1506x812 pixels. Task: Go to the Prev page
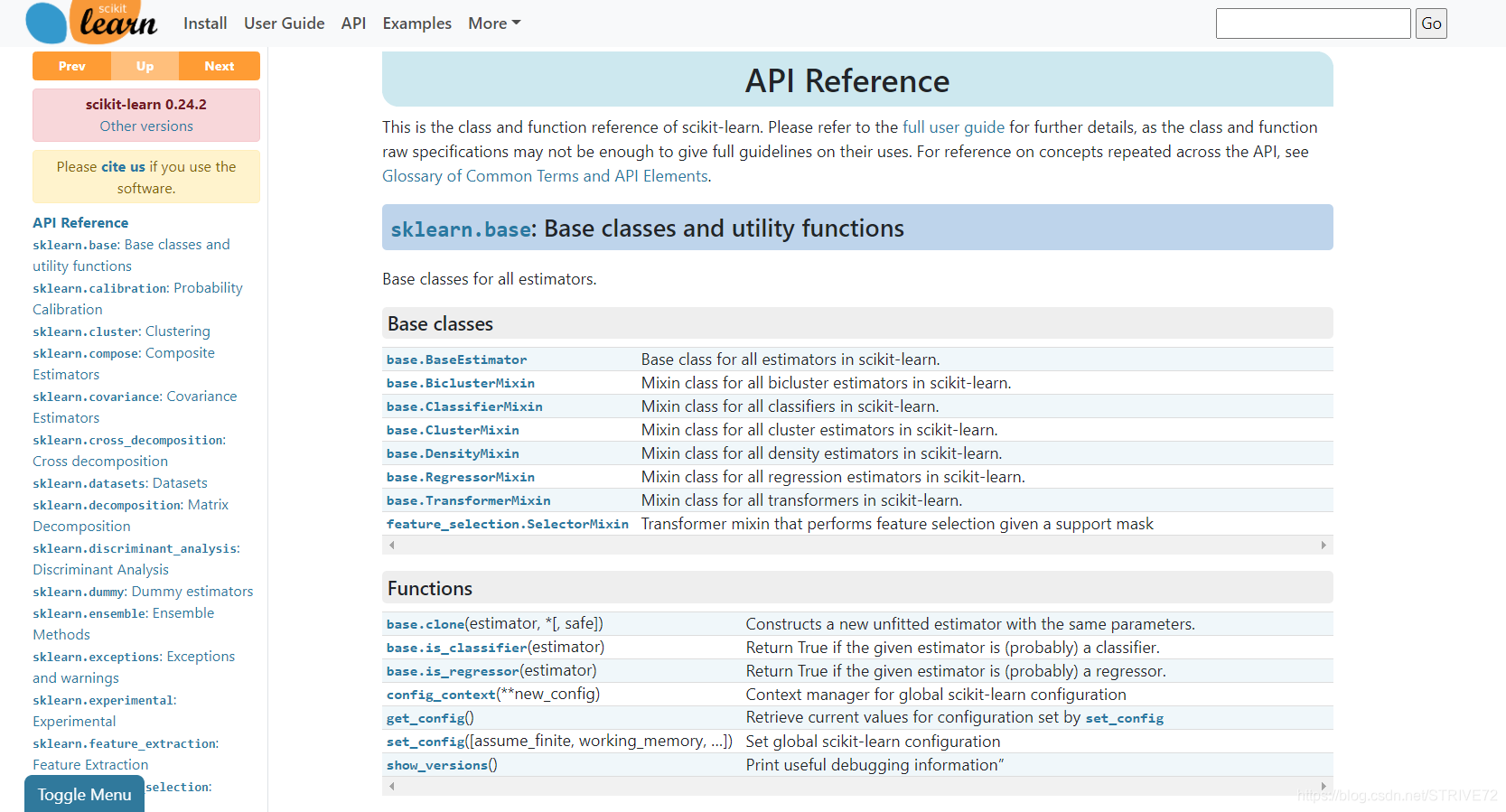[x=71, y=66]
